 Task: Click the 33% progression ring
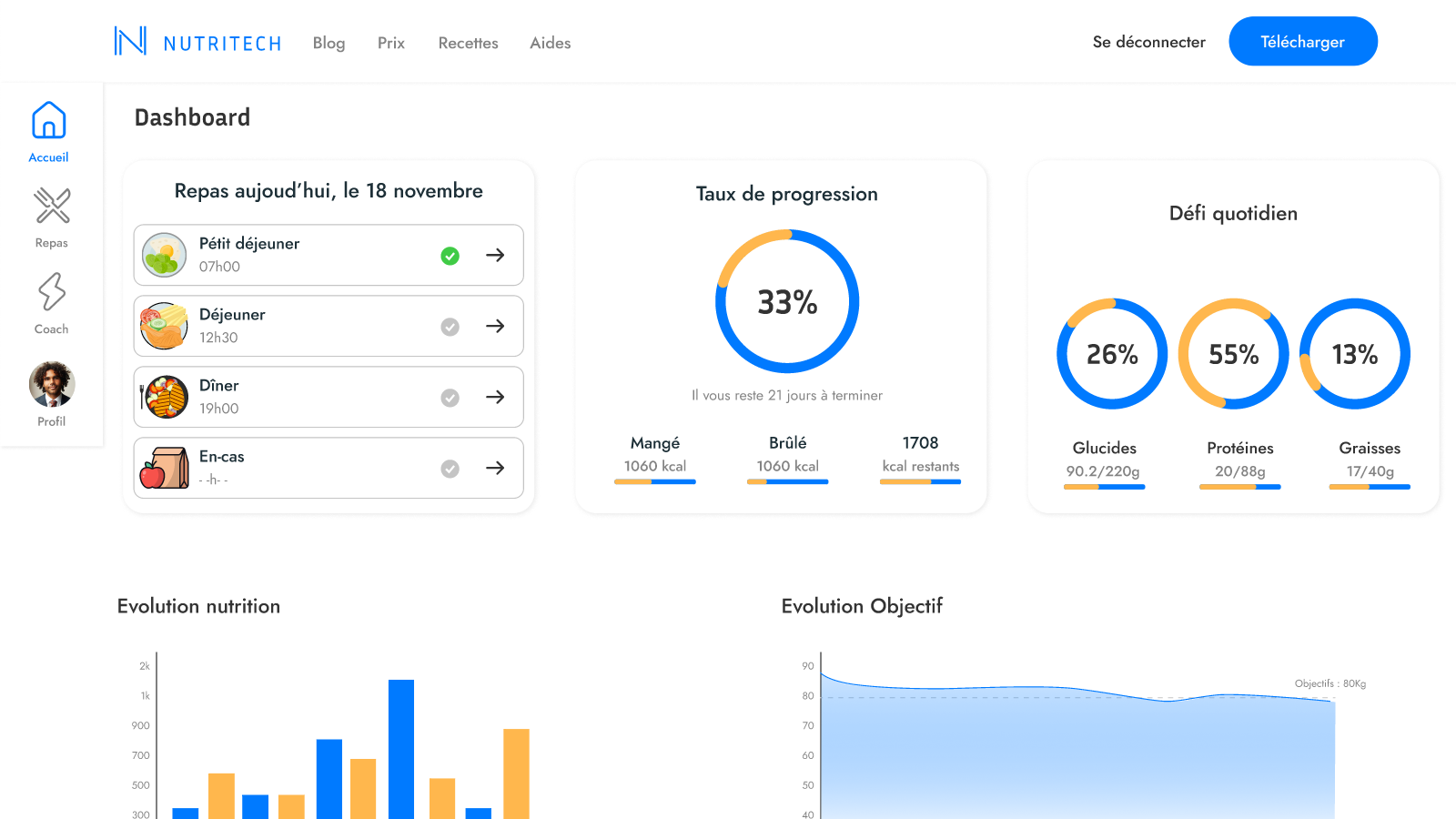[787, 301]
